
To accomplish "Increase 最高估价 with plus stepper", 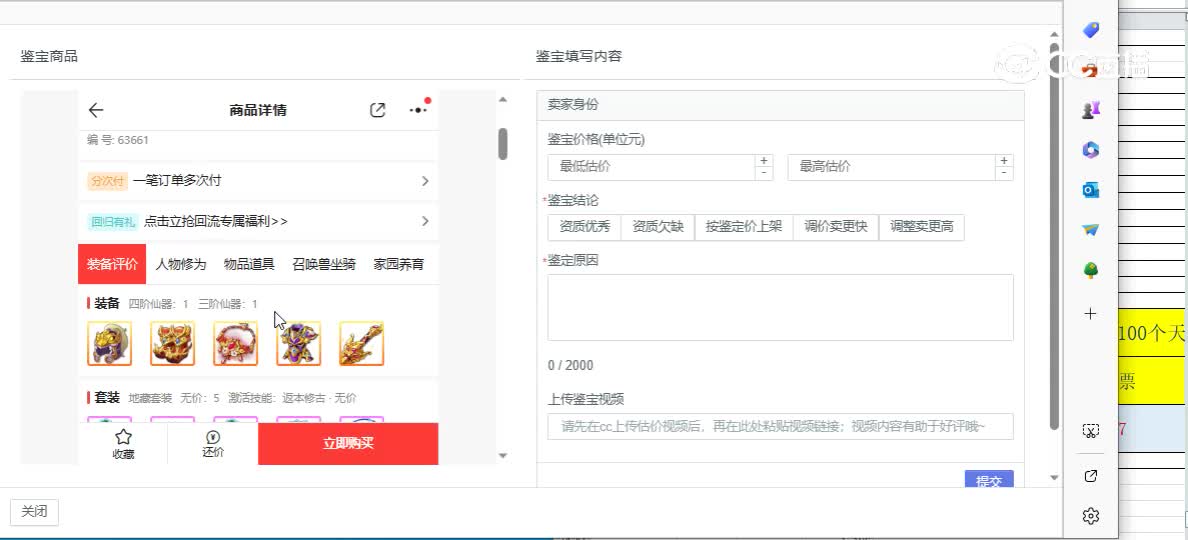I will pos(1004,161).
